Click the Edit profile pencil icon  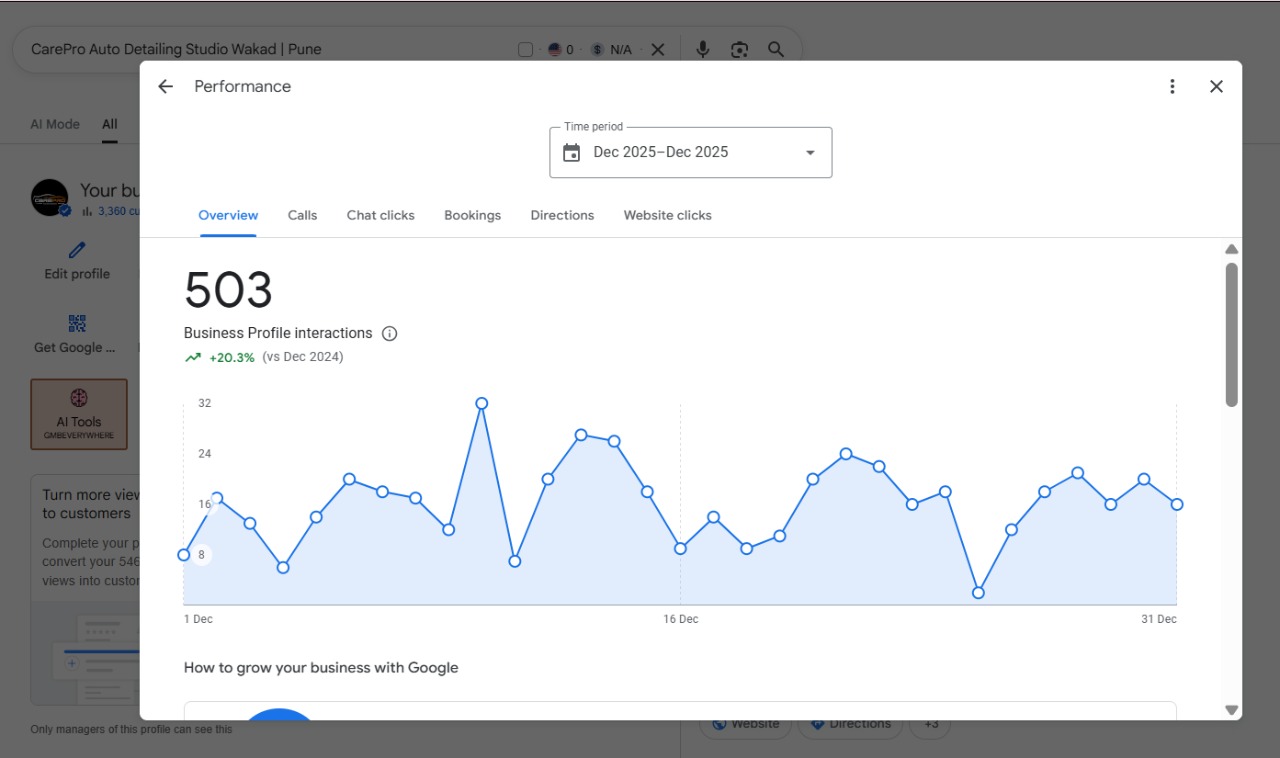pyautogui.click(x=77, y=250)
